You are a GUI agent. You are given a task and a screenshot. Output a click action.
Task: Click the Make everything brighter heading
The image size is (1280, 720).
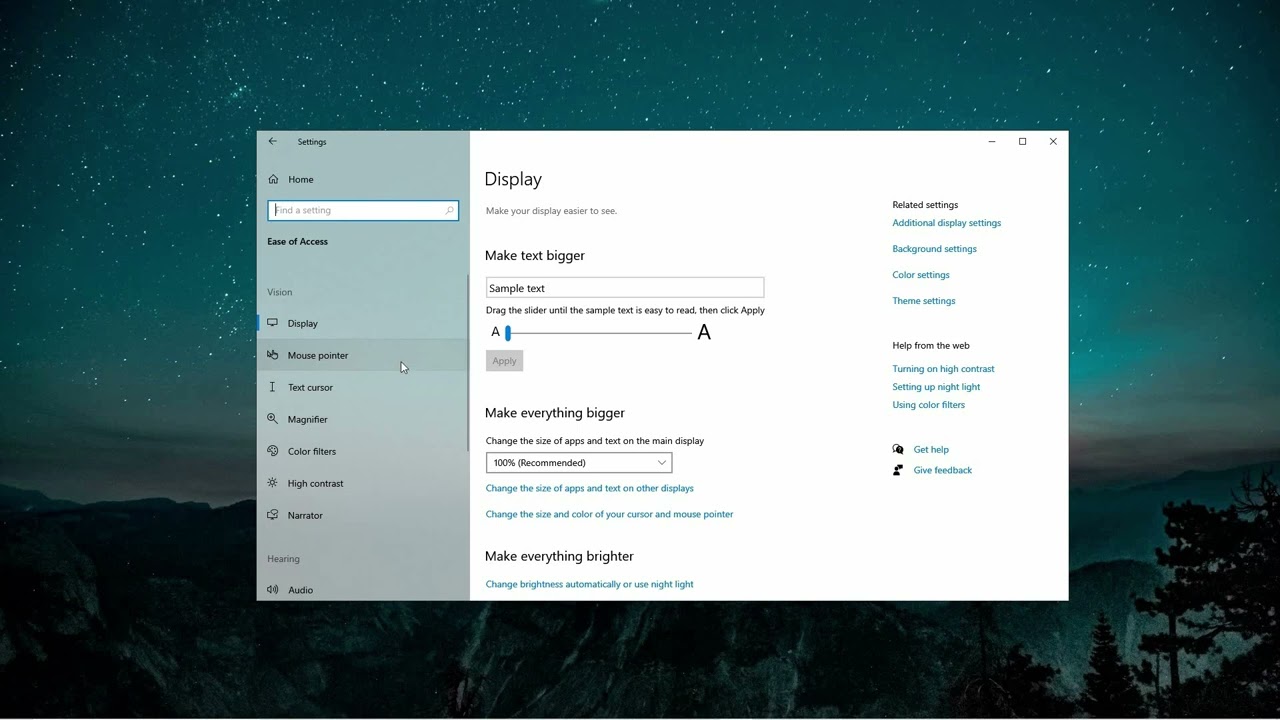(559, 556)
